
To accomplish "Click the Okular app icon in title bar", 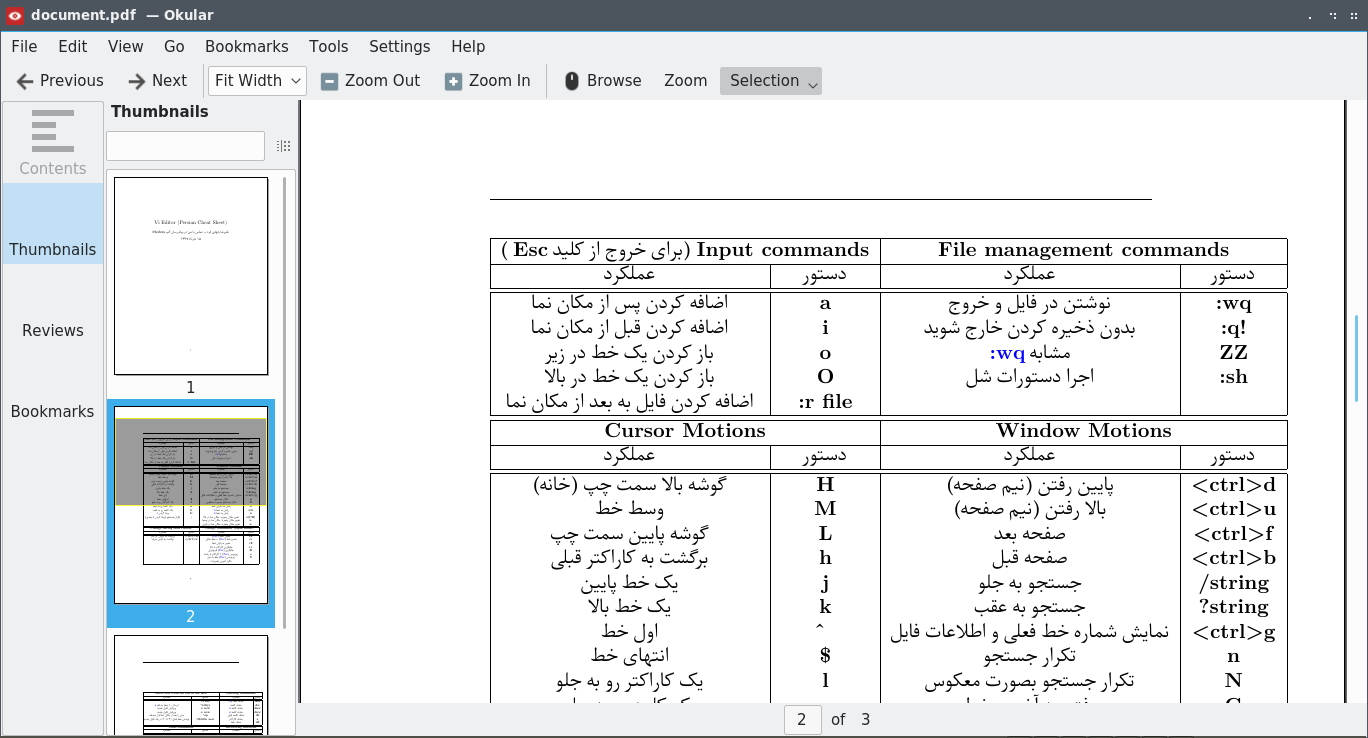I will pyautogui.click(x=15, y=15).
